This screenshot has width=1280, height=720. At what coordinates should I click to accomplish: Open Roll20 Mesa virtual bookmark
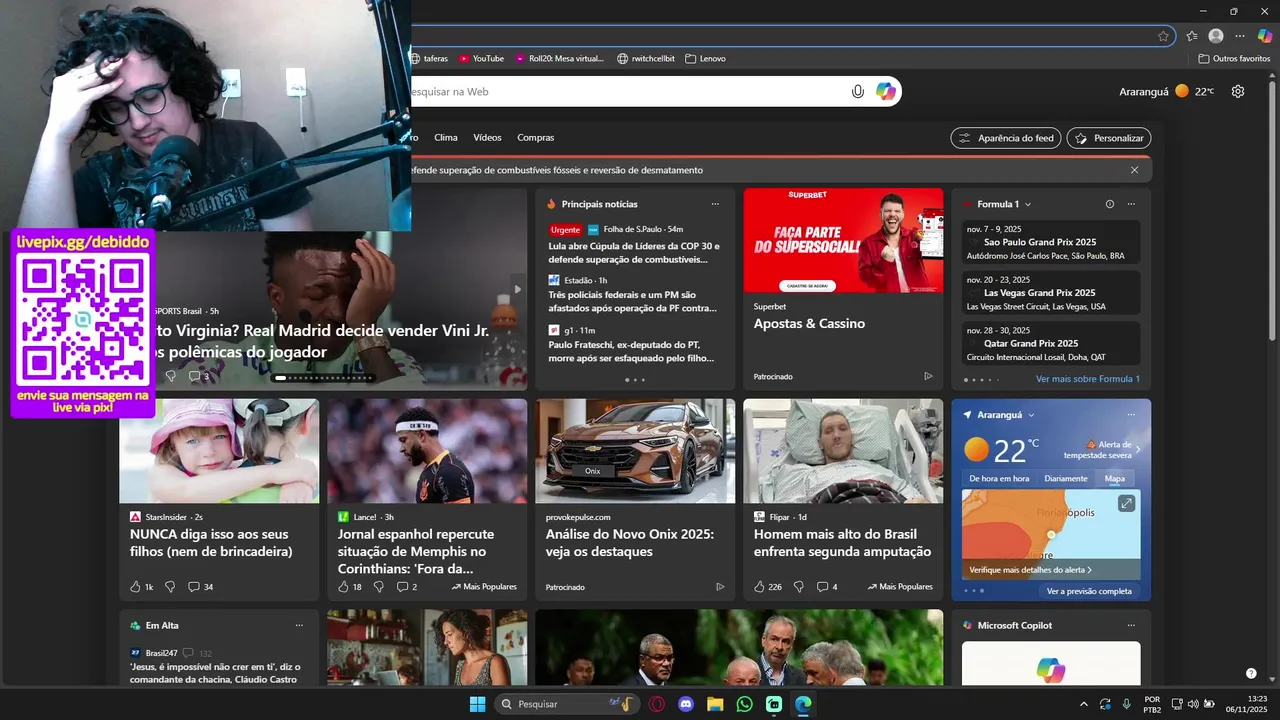[x=559, y=59]
